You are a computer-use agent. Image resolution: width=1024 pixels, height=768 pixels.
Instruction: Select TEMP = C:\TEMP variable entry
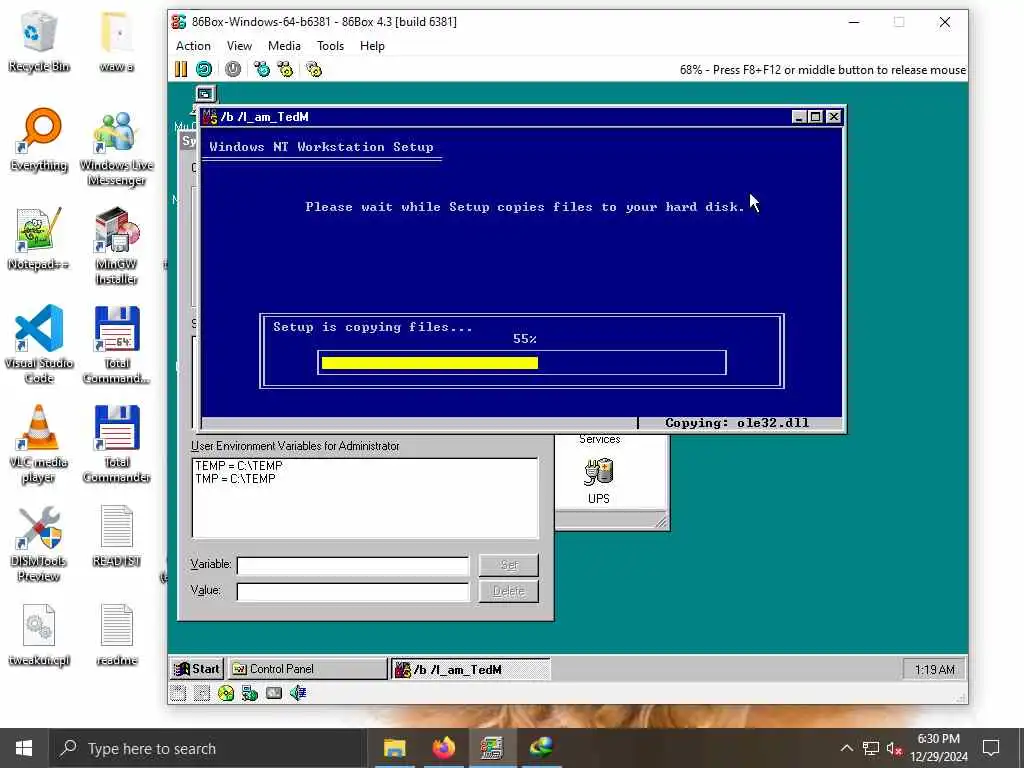(239, 466)
